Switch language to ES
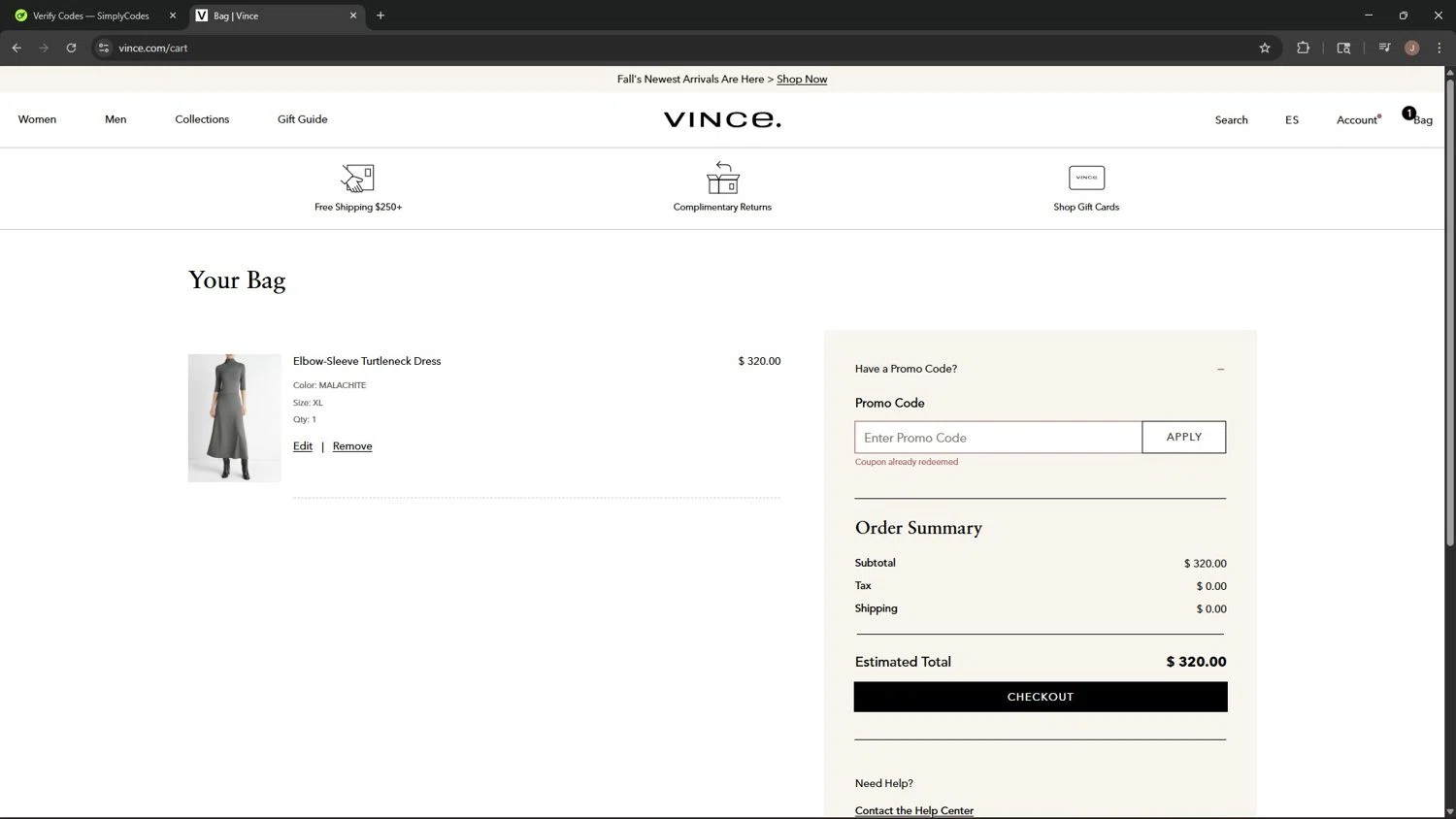Screen dimensions: 1456x819 click(1292, 120)
